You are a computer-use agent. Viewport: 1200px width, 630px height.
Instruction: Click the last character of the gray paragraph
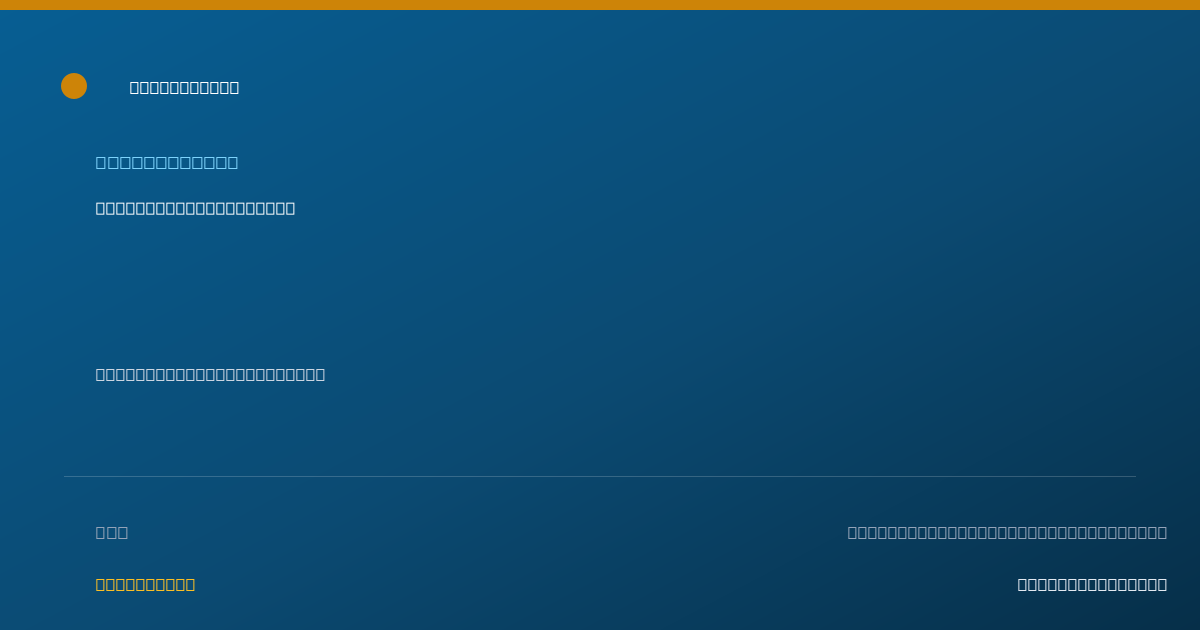click(x=320, y=374)
